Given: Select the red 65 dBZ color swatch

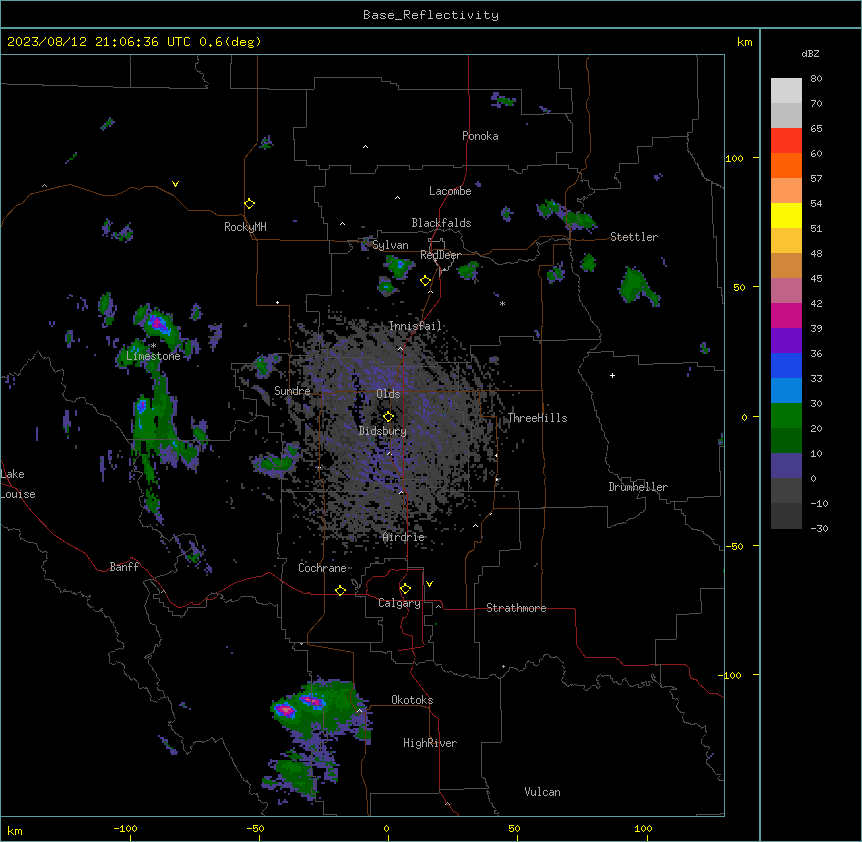Looking at the screenshot, I should (786, 140).
